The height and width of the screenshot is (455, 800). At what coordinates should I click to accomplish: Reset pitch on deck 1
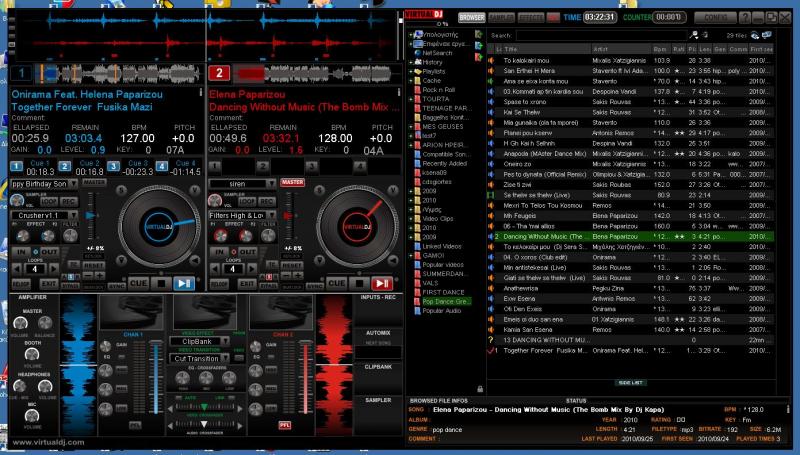point(94,266)
